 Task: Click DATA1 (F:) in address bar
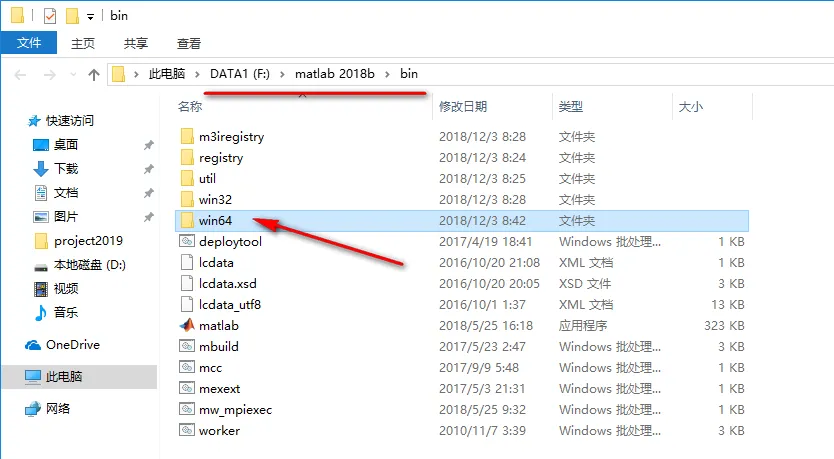240,74
